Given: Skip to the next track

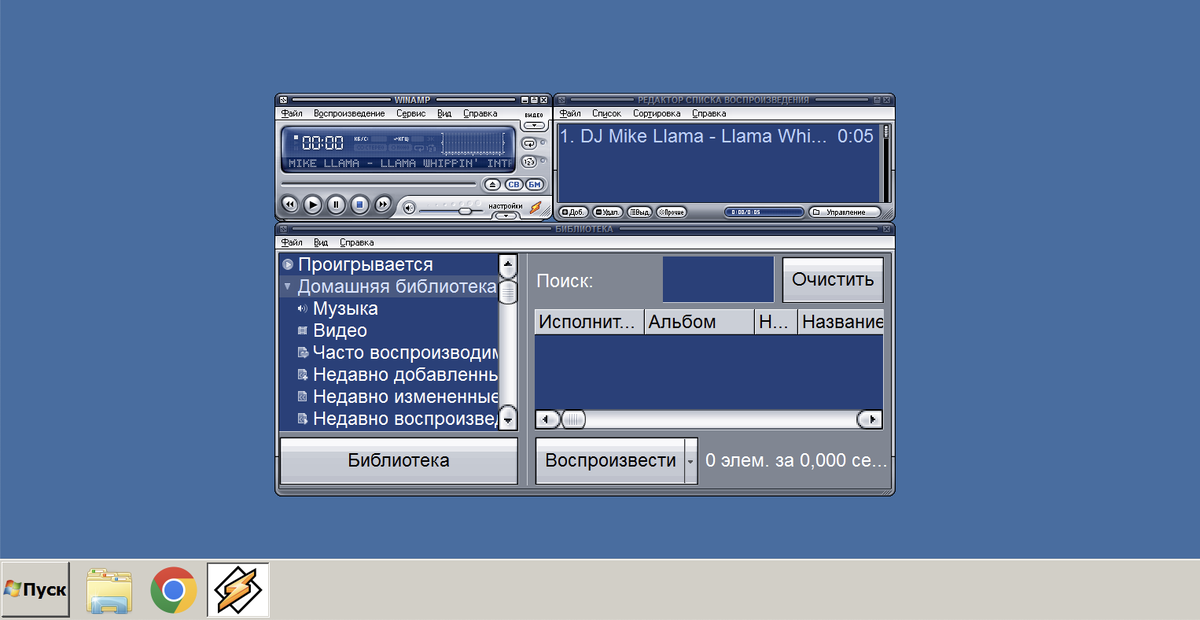Looking at the screenshot, I should [x=382, y=204].
